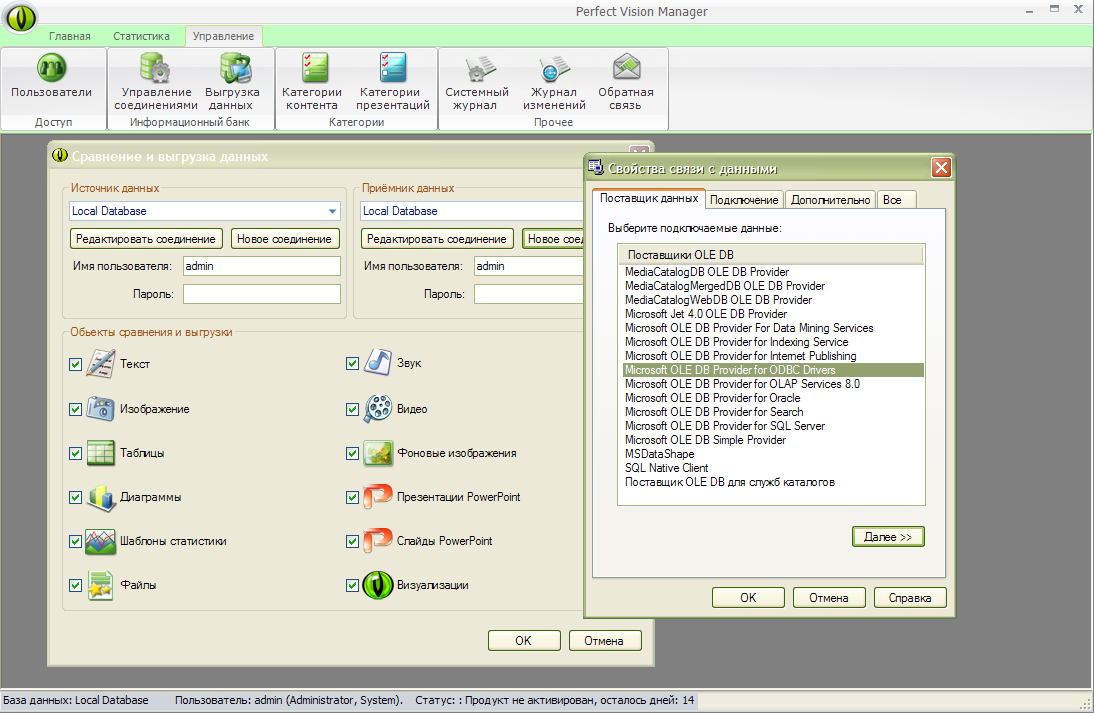
Task: Focus the destination Имя пользователя field
Action: (x=528, y=266)
